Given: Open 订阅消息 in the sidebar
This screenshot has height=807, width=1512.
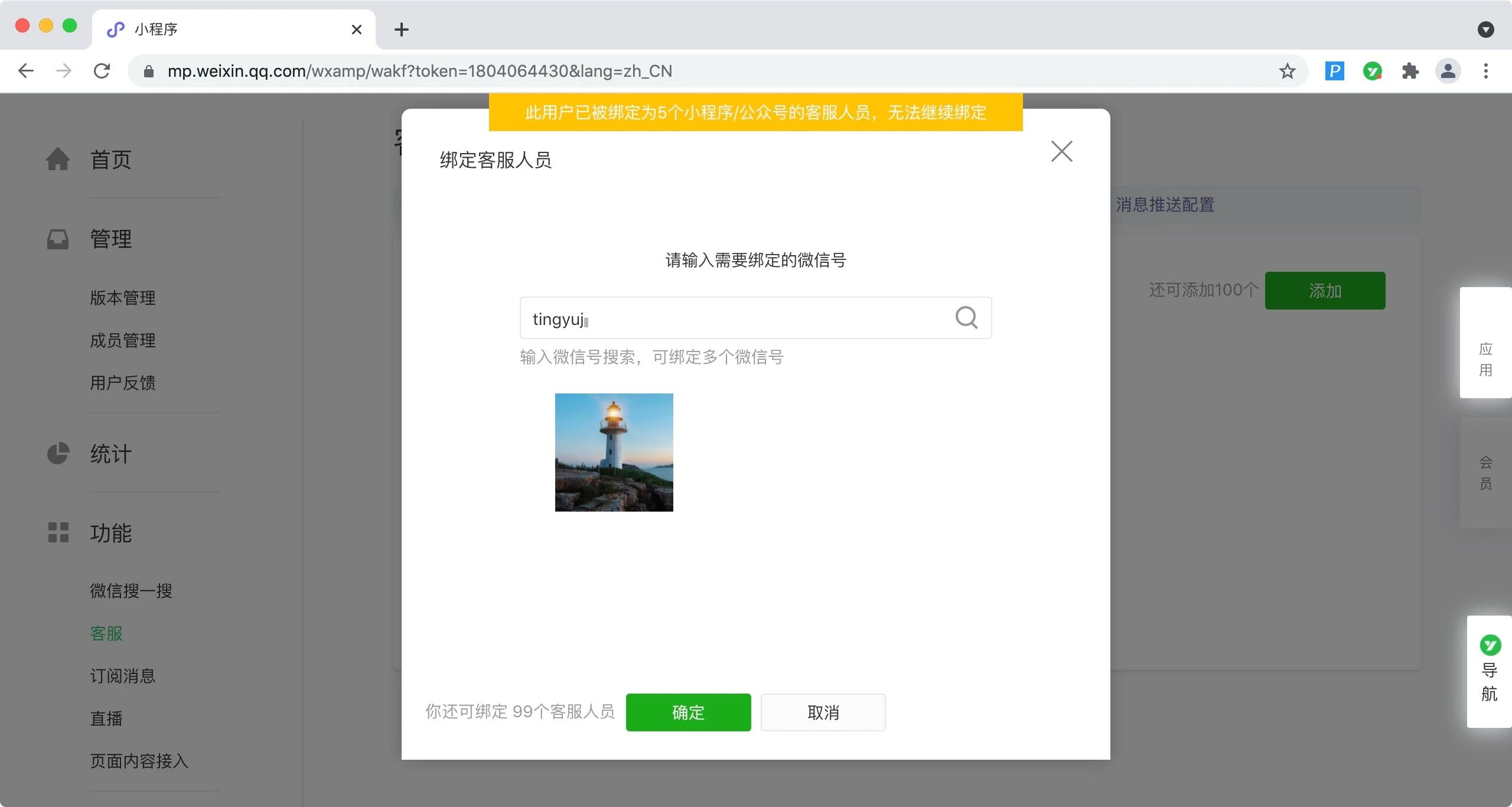Looking at the screenshot, I should pos(123,676).
